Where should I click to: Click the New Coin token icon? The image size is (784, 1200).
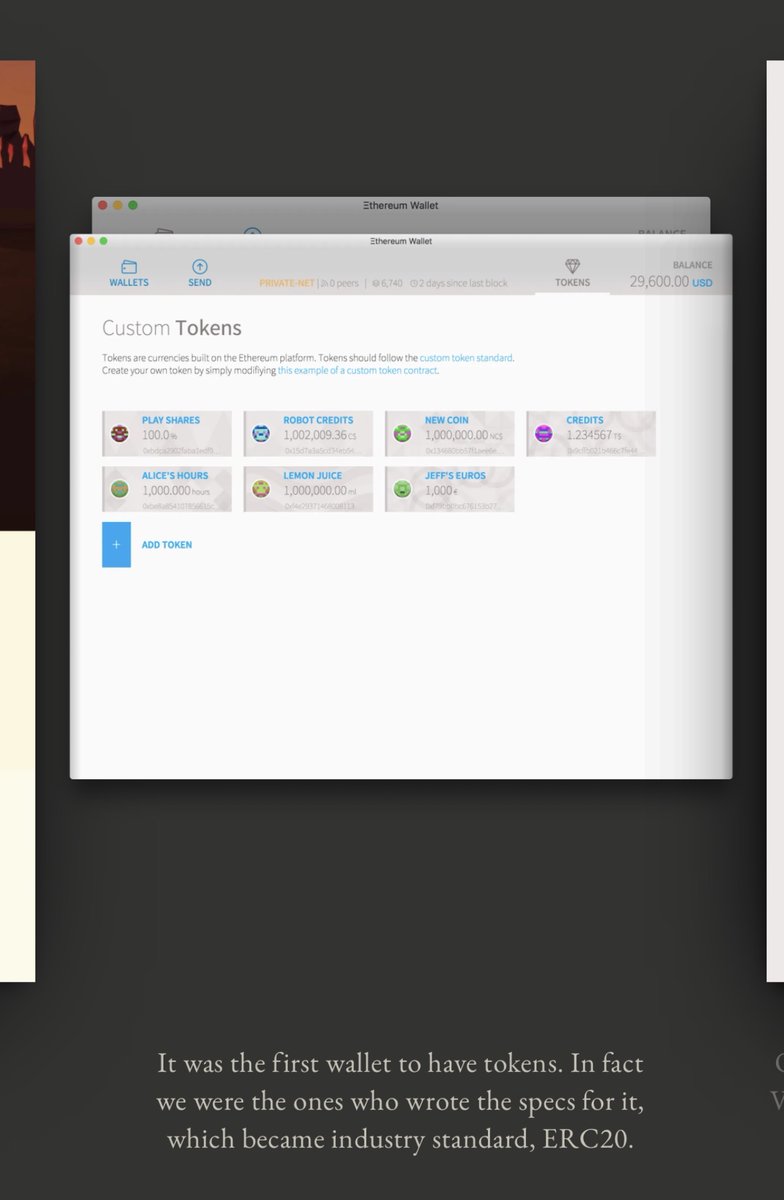(x=402, y=434)
